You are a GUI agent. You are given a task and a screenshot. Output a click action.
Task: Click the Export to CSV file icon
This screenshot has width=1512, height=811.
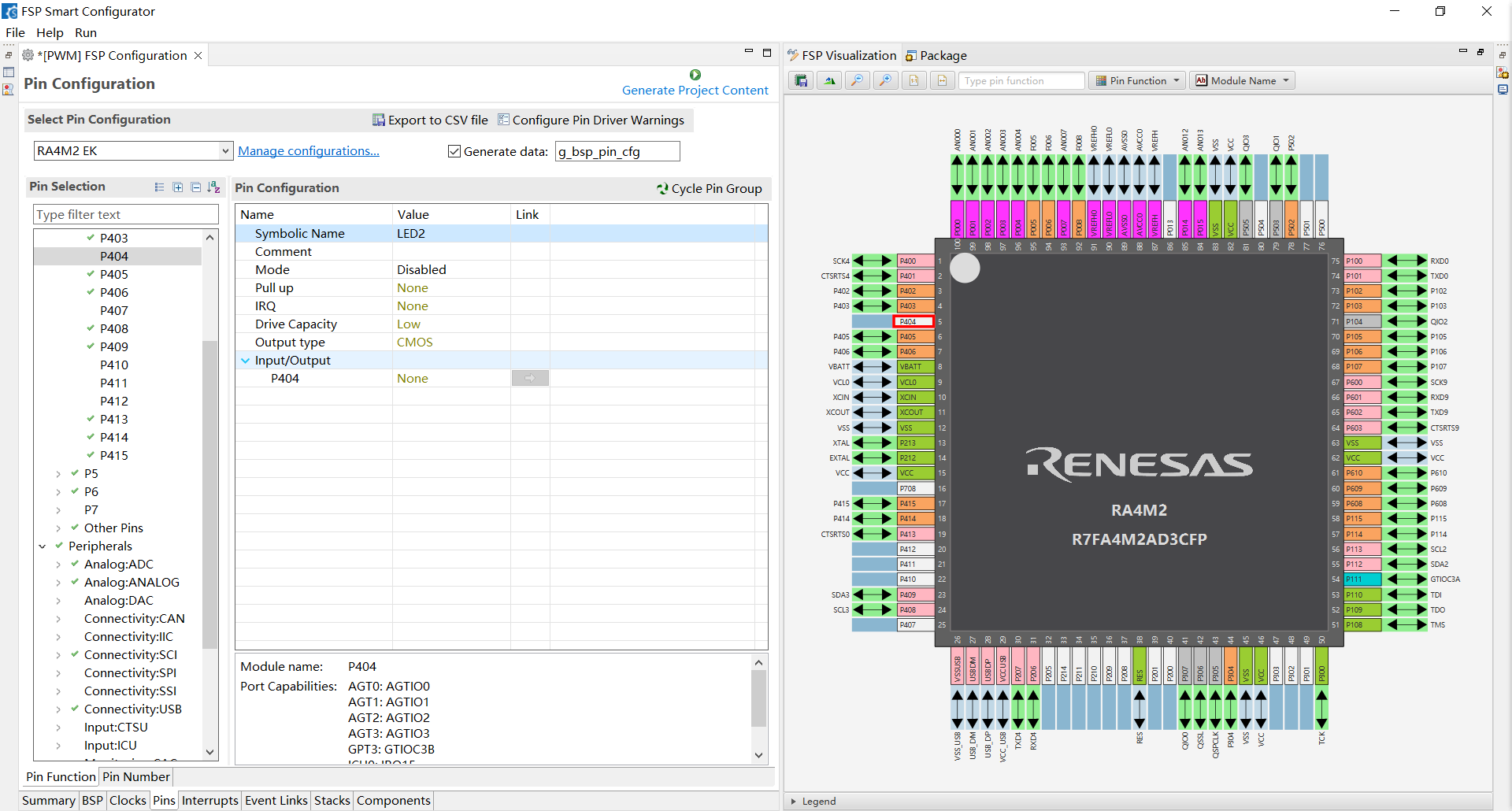(379, 120)
